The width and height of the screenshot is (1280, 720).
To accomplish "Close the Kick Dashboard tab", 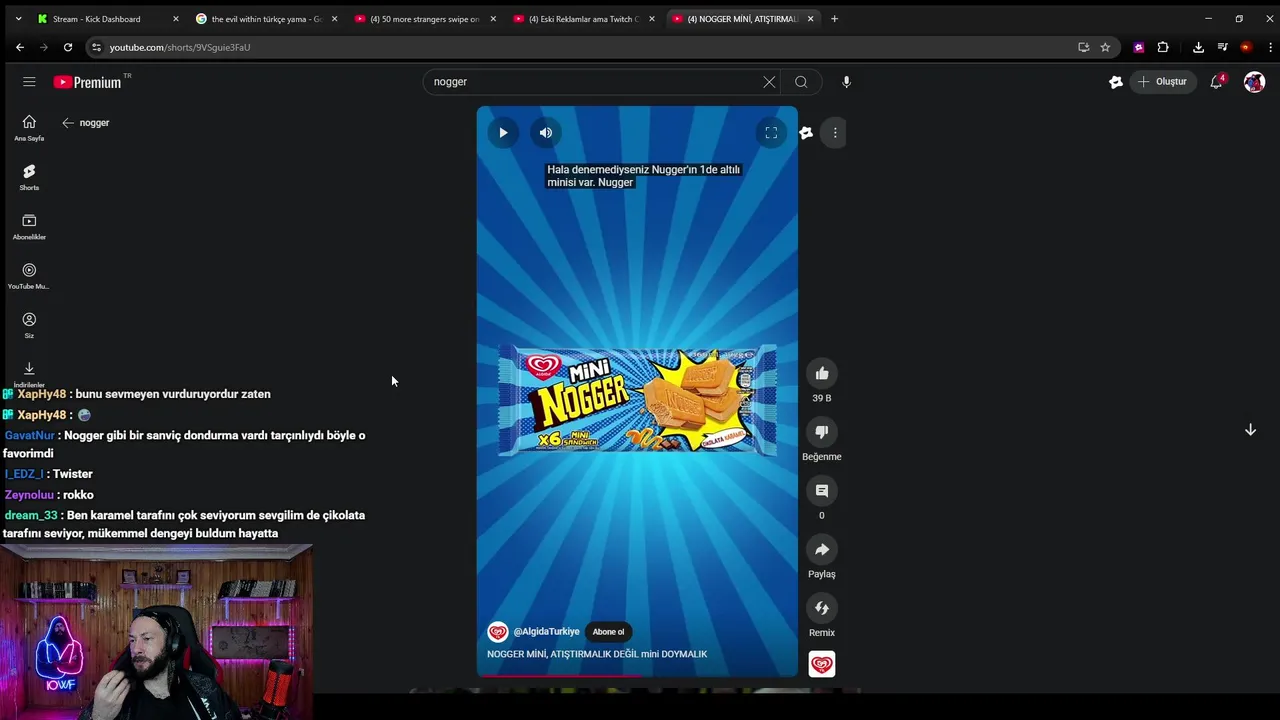I will point(176,19).
